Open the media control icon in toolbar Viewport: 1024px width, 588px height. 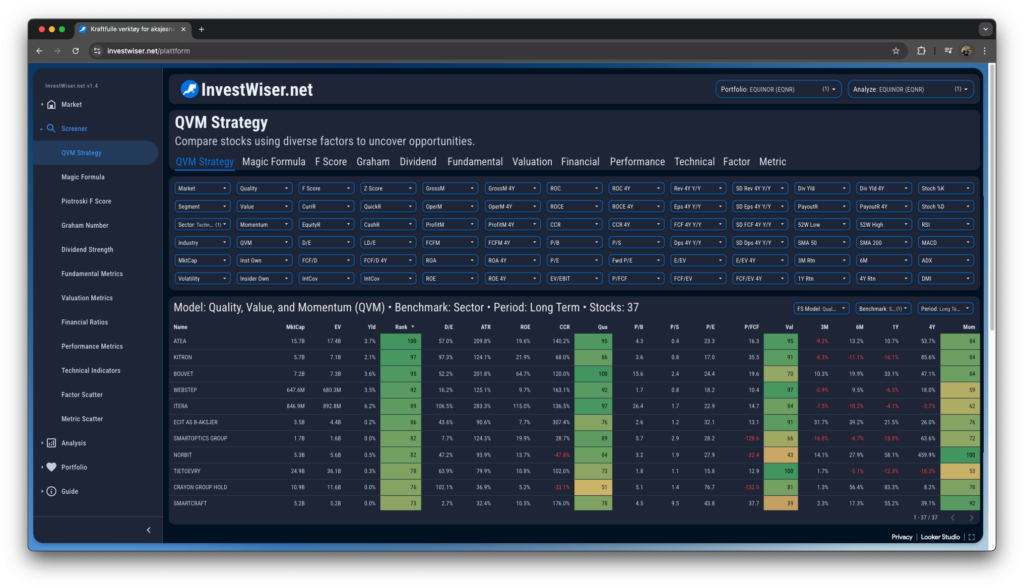point(948,51)
